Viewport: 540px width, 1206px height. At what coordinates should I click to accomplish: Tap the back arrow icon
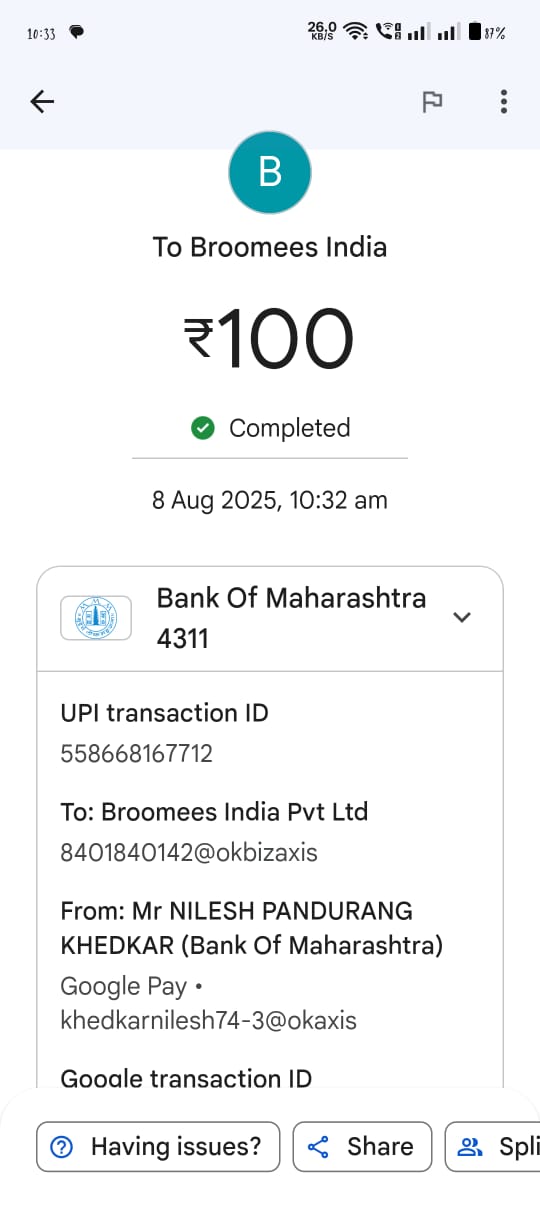(x=42, y=101)
